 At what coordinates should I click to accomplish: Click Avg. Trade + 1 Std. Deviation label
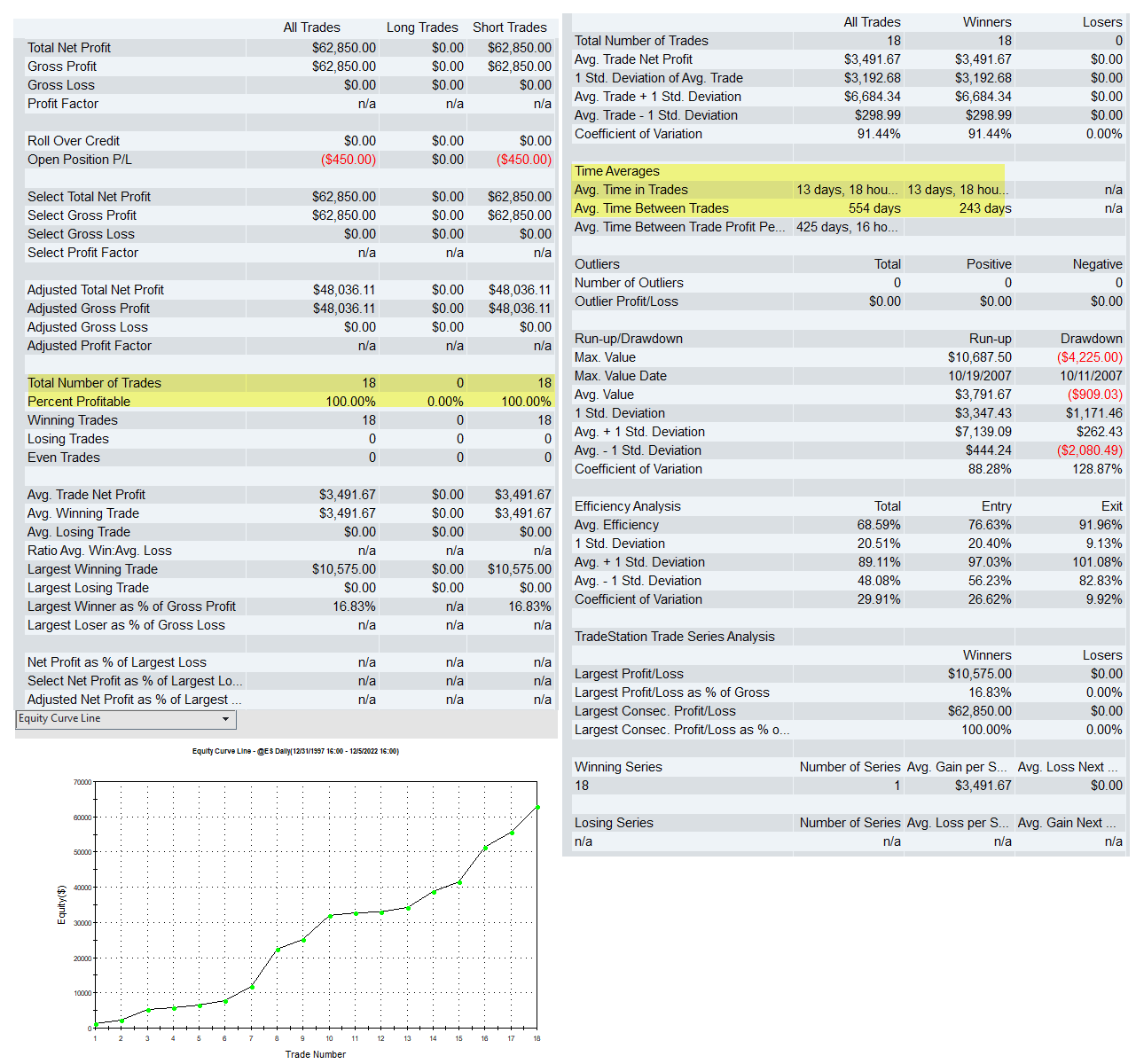click(658, 97)
